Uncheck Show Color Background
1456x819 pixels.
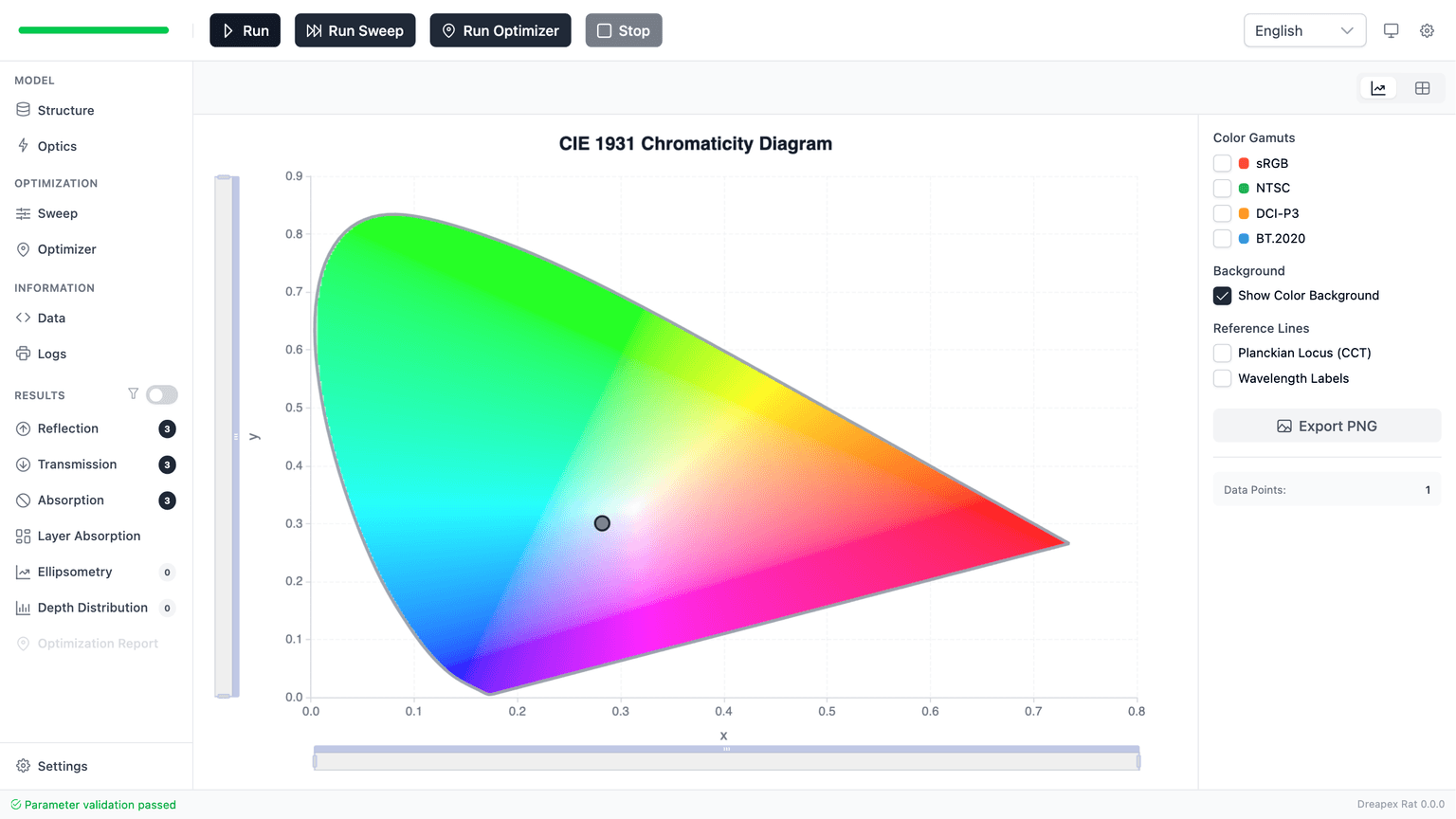1223,296
